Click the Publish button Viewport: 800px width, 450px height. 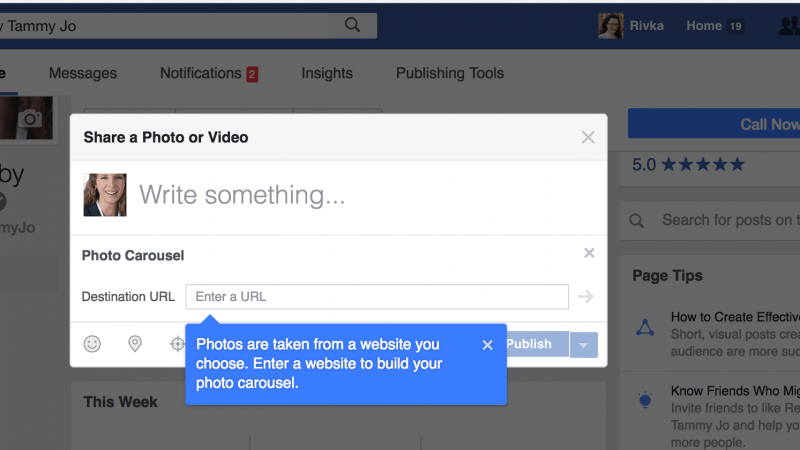pyautogui.click(x=532, y=344)
